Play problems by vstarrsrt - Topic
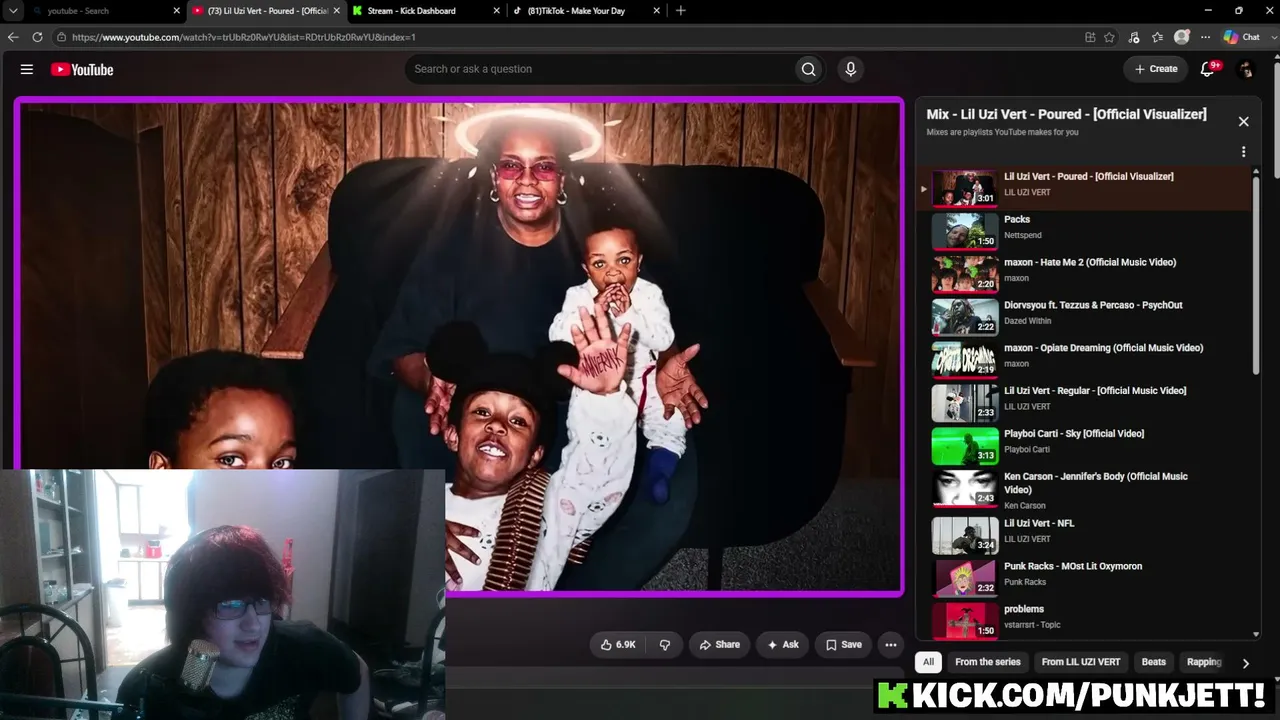 click(1084, 620)
